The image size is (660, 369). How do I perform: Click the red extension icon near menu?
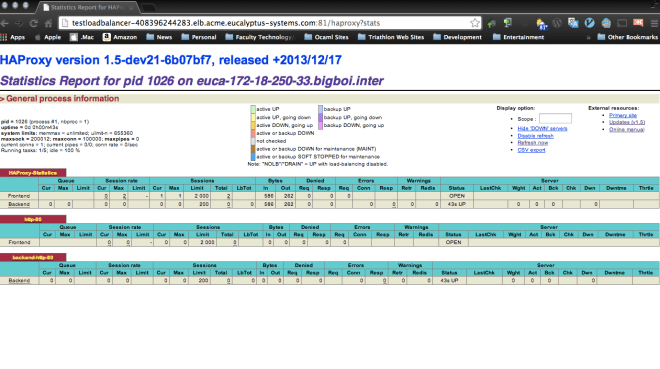[638, 23]
